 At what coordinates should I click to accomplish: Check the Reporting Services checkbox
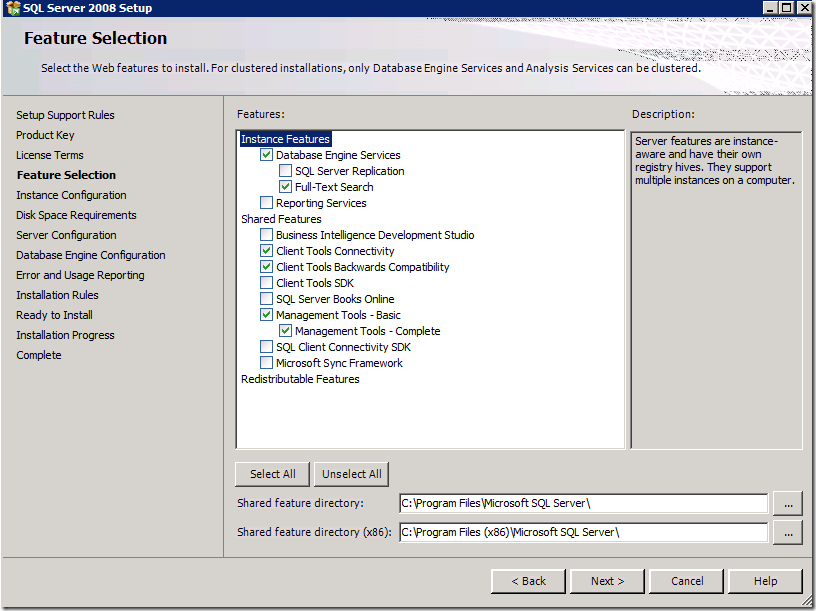(266, 202)
